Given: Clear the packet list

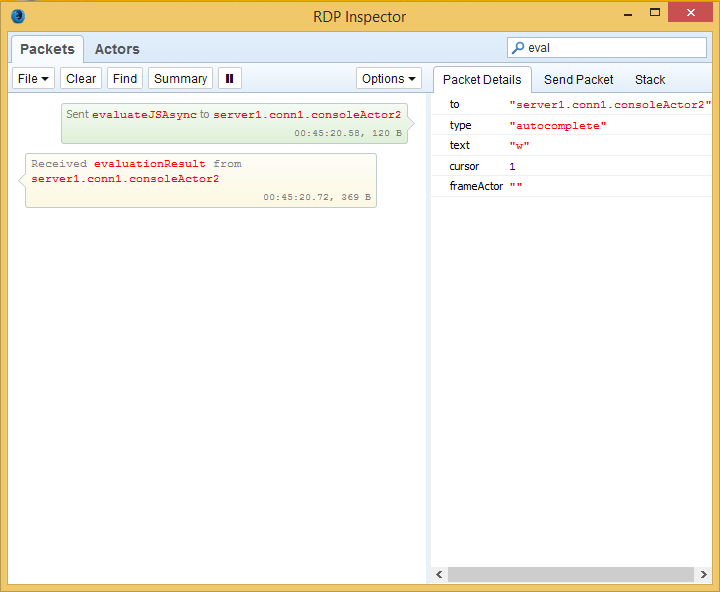Looking at the screenshot, I should click(81, 79).
